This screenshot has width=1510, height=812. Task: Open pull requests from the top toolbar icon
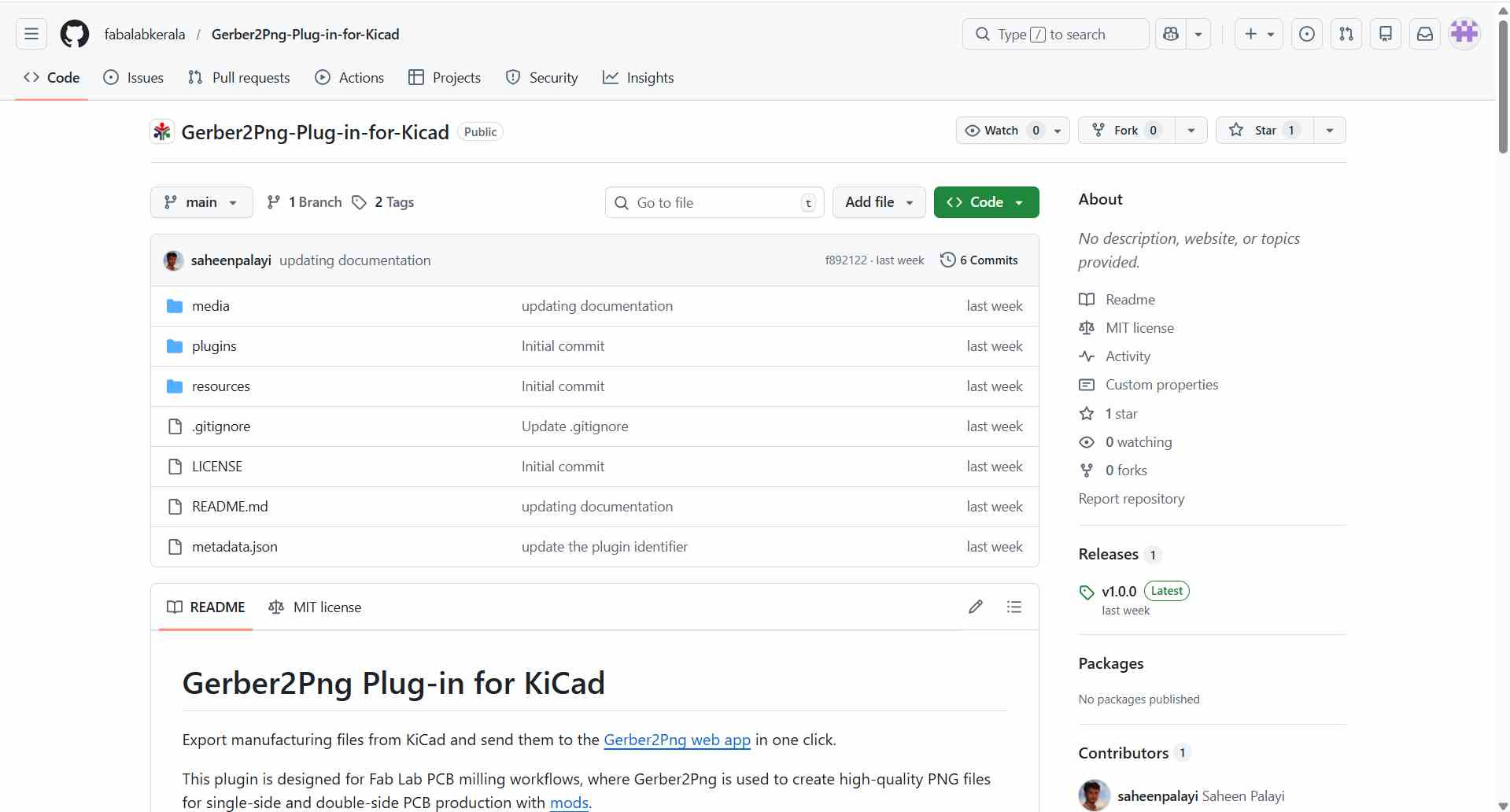[x=1346, y=34]
